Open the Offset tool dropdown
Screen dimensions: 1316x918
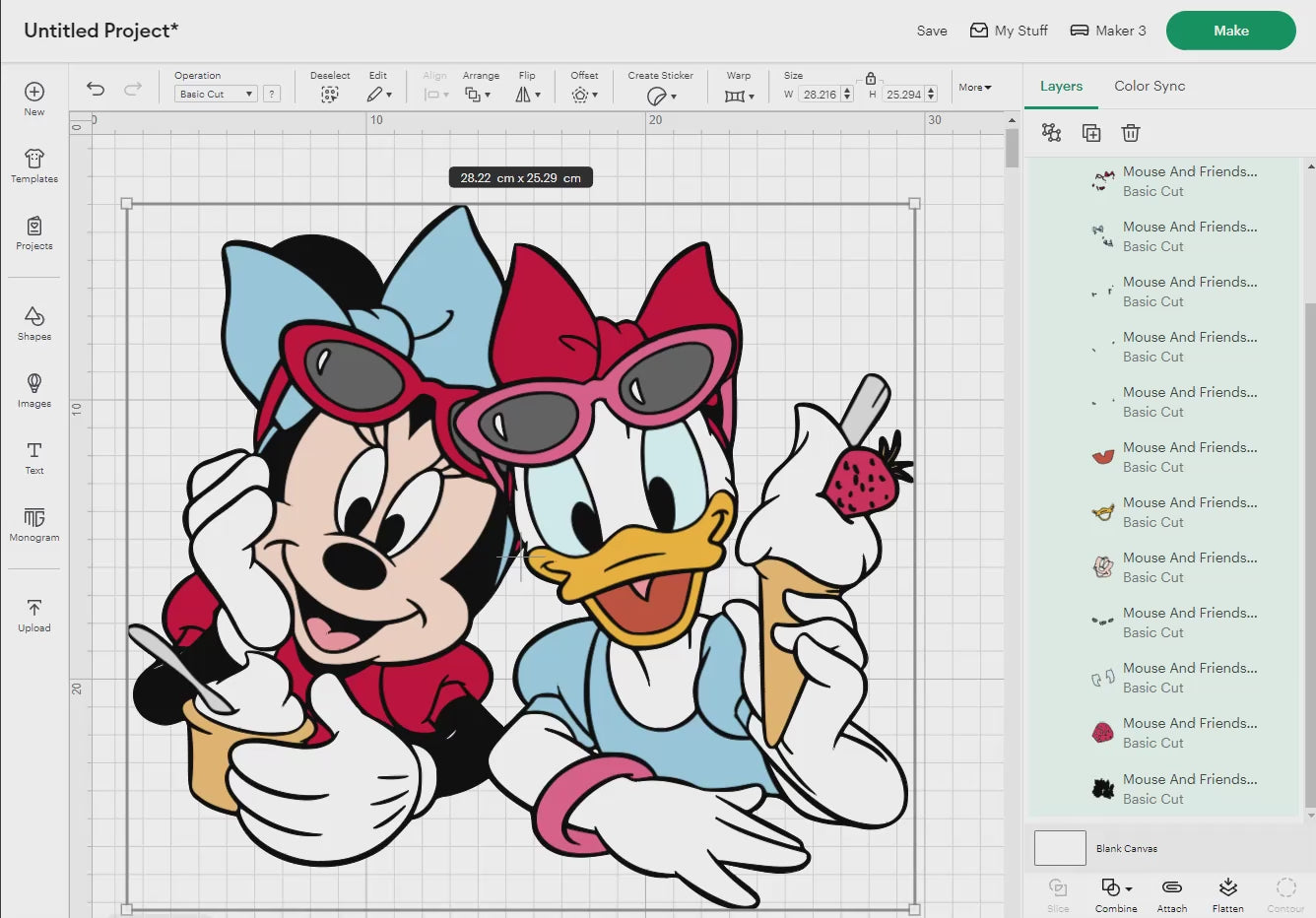[584, 95]
